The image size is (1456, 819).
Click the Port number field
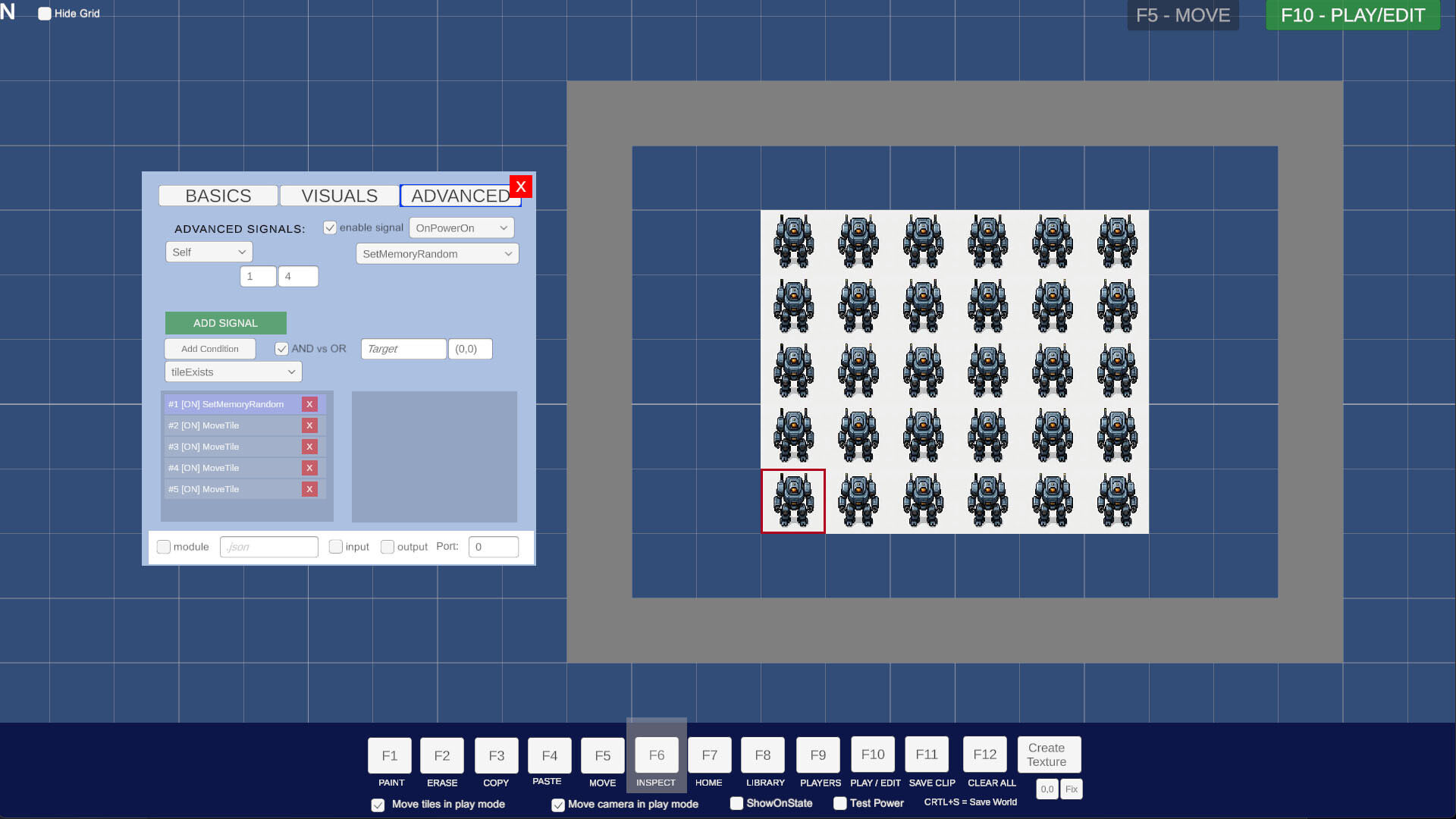494,547
